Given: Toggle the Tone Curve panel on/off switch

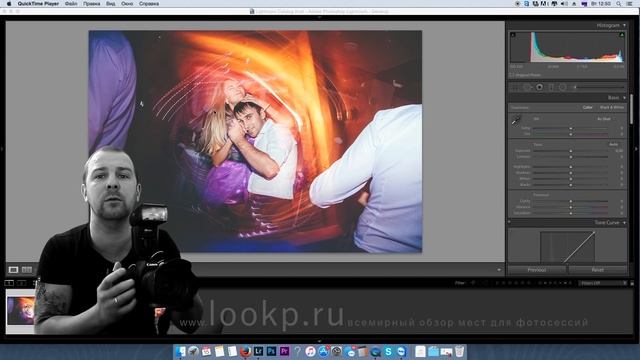Looking at the screenshot, I should point(509,222).
